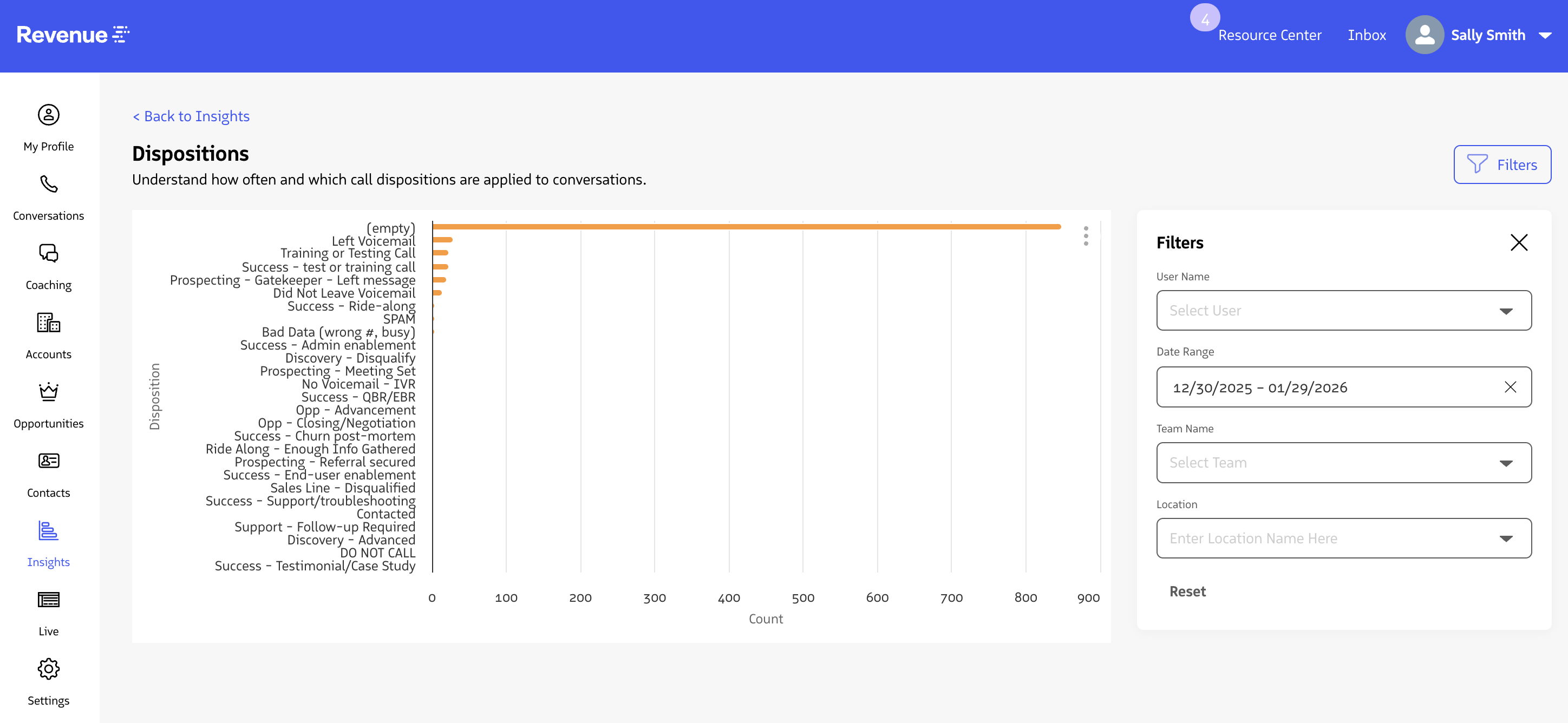Reset all filters
This screenshot has height=723, width=1568.
click(1187, 591)
